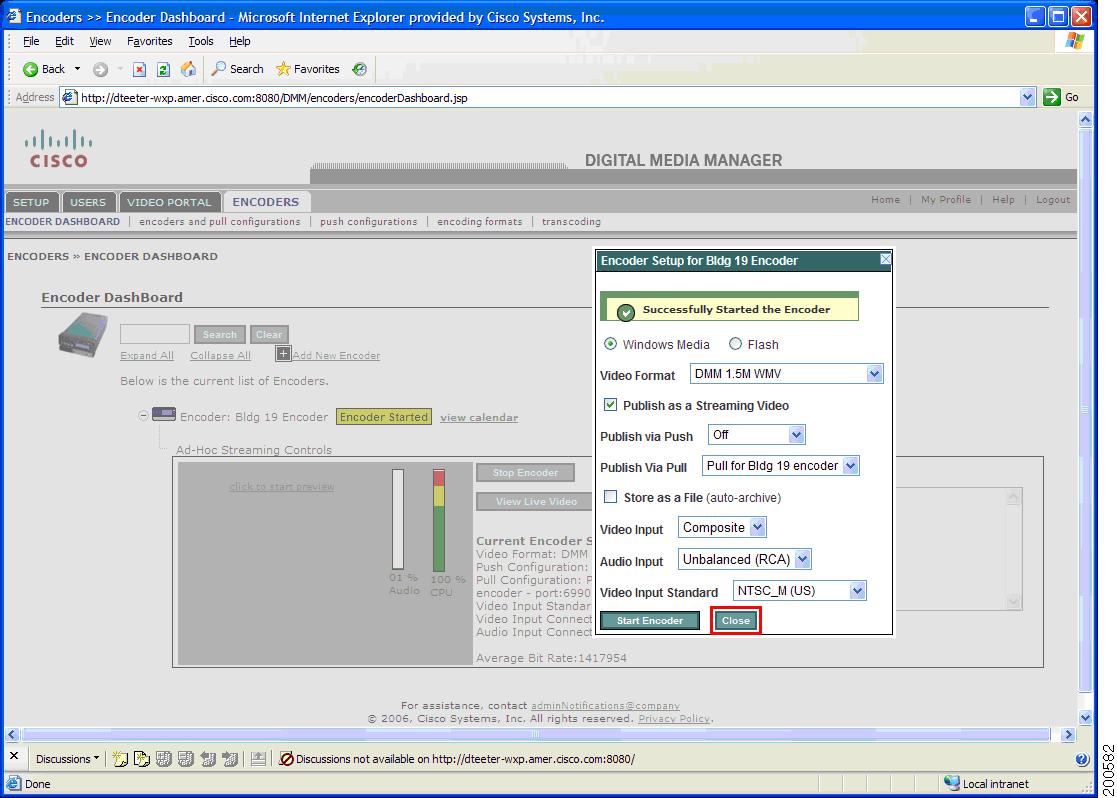Uncheck Publish as a Streaming Video
This screenshot has height=798, width=1117.
coord(613,405)
